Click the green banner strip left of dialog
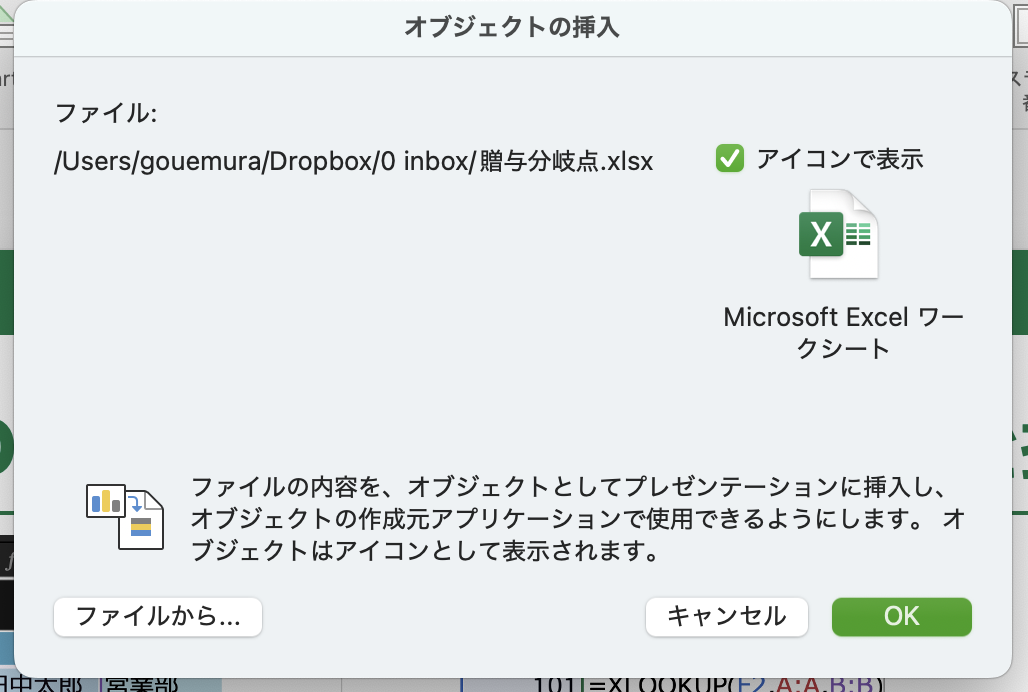Screen dimensions: 1028x692 (x=7, y=292)
